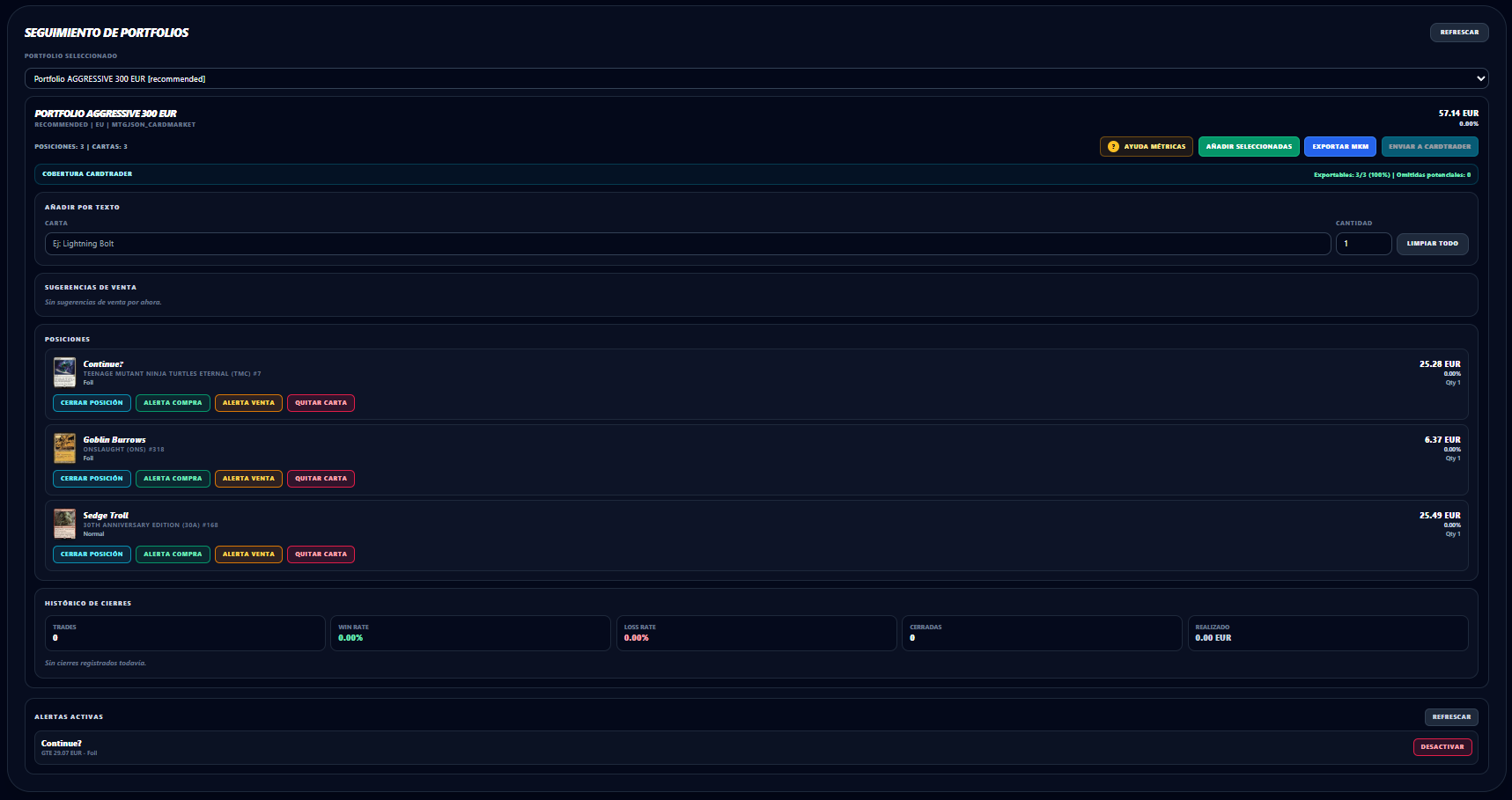Remove Goblin Burrows with Quitar Carta
Screen dimensions: 1512x800
[321, 479]
